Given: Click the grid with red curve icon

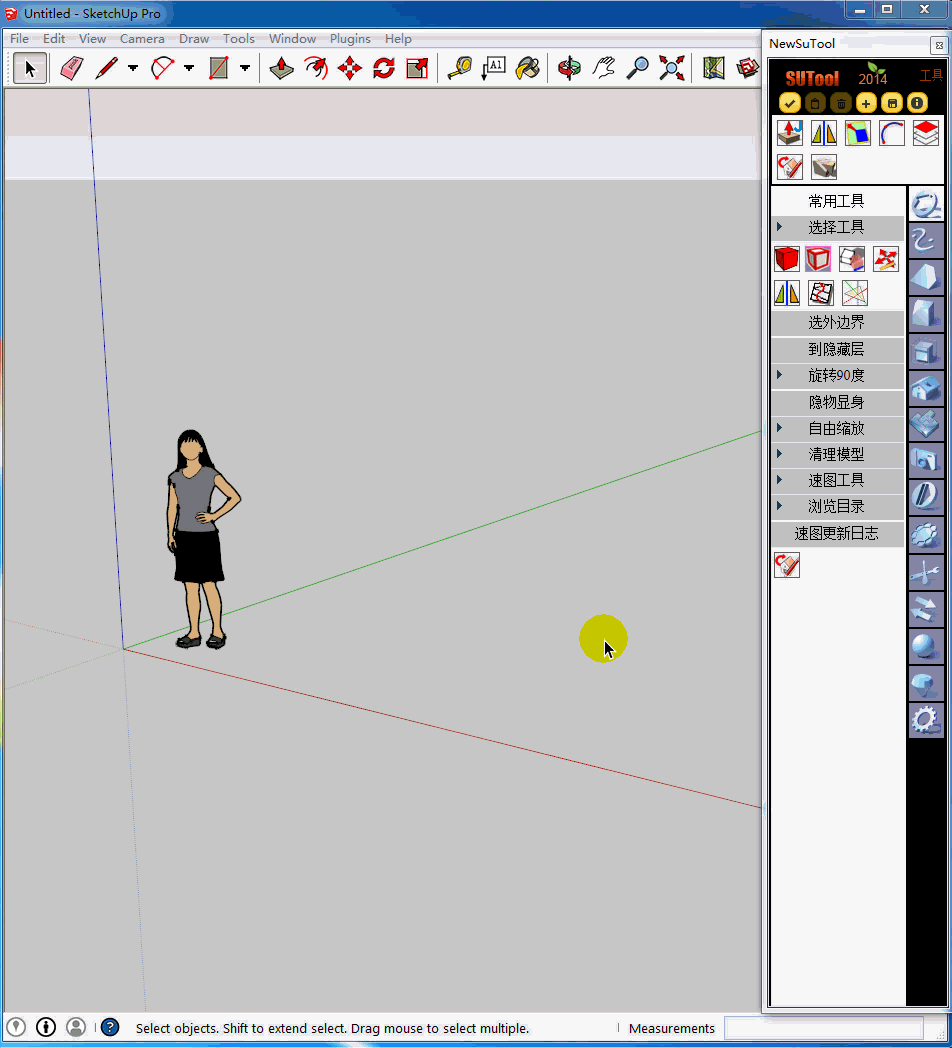Looking at the screenshot, I should click(821, 293).
